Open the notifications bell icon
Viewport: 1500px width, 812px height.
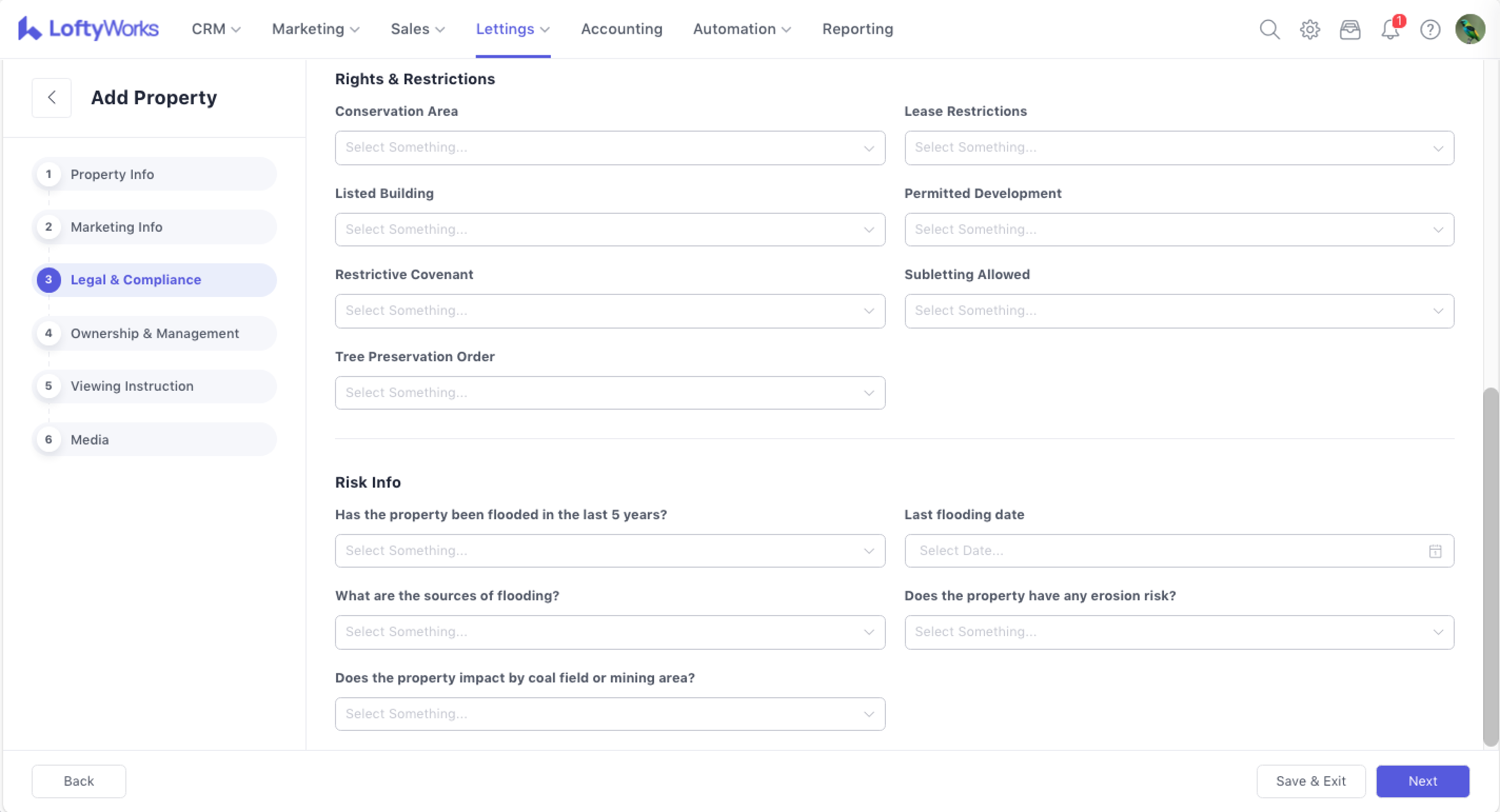point(1390,29)
